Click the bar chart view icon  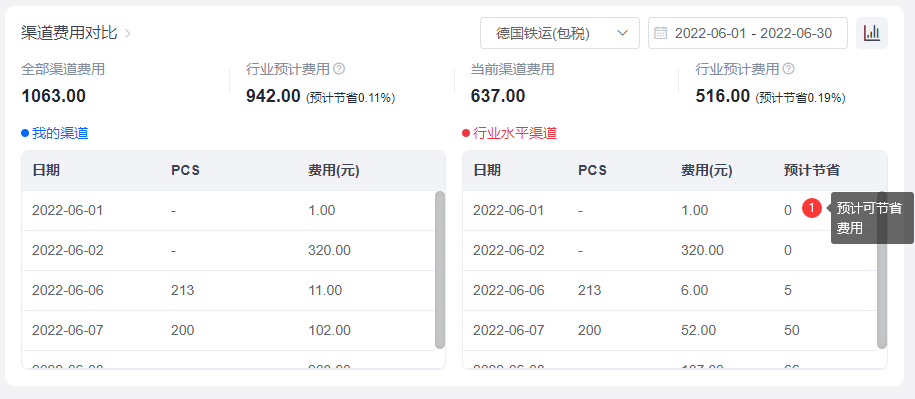coord(872,33)
